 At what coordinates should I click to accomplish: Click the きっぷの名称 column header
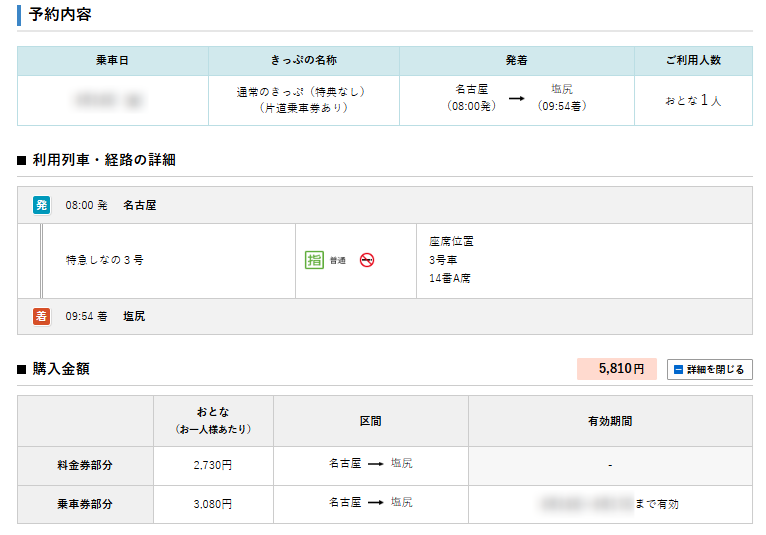pos(303,61)
